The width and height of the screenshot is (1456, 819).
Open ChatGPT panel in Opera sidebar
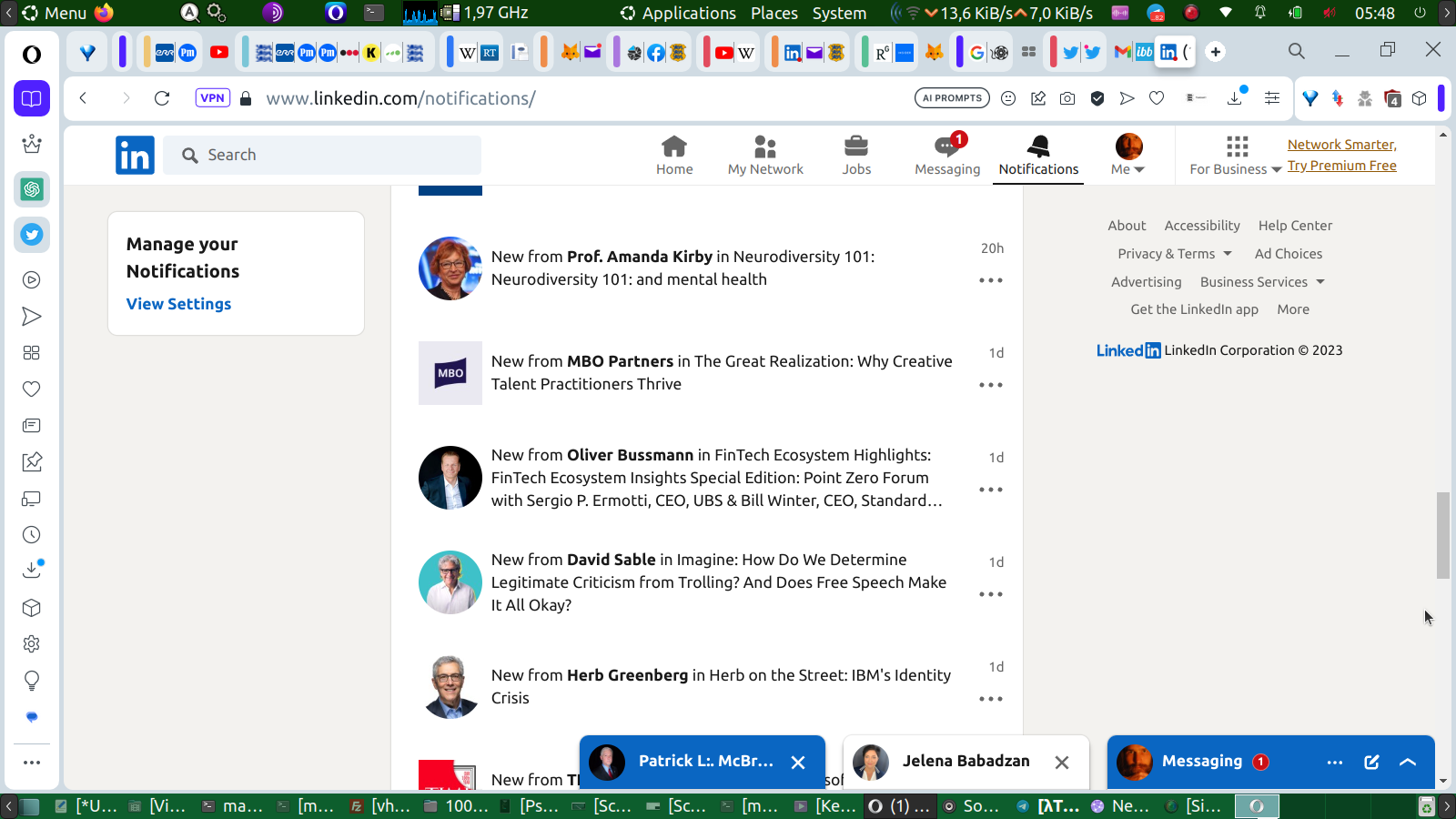[32, 189]
